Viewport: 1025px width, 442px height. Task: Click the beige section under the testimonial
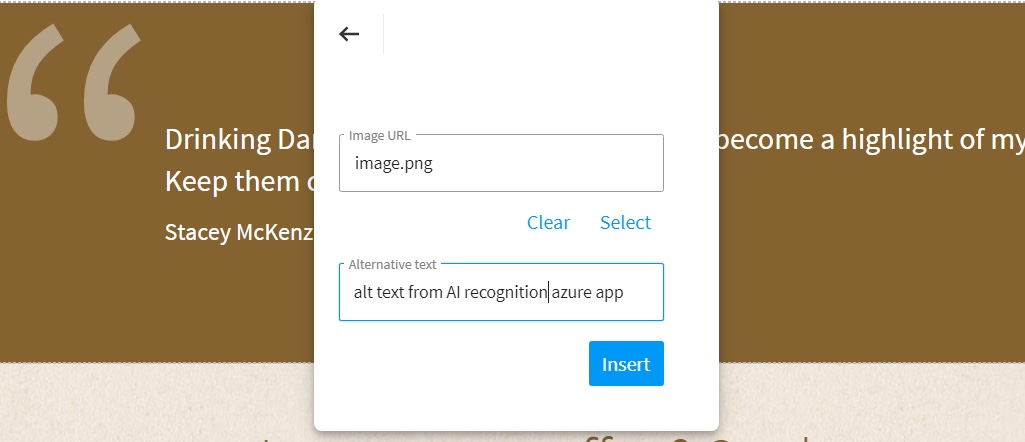(x=150, y=400)
